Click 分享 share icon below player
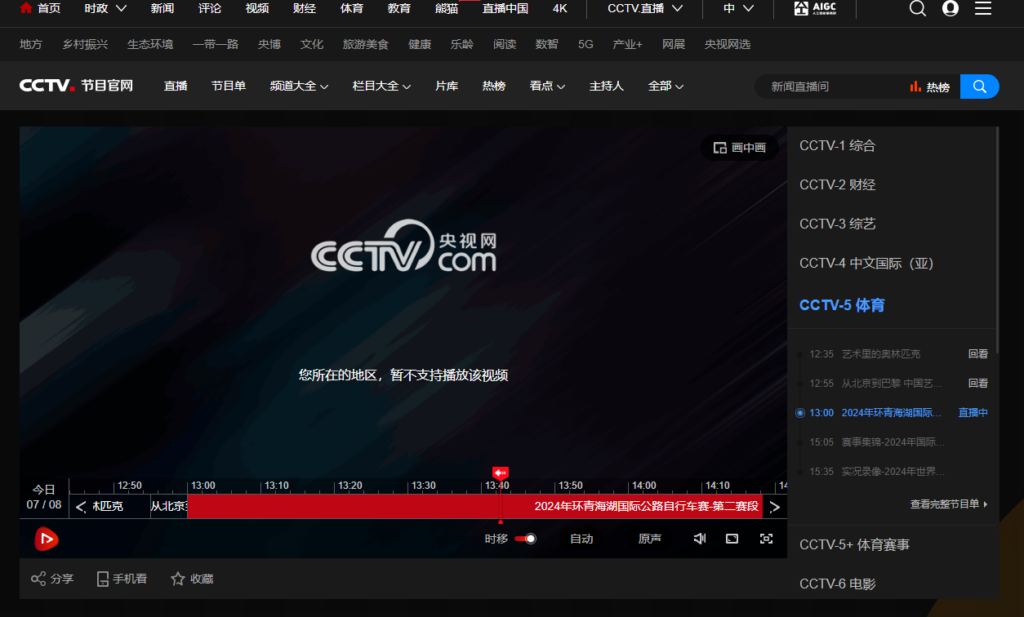 point(38,579)
